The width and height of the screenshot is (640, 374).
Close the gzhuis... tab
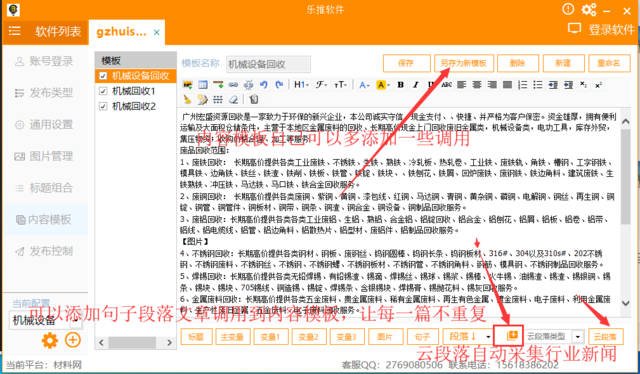156,32
